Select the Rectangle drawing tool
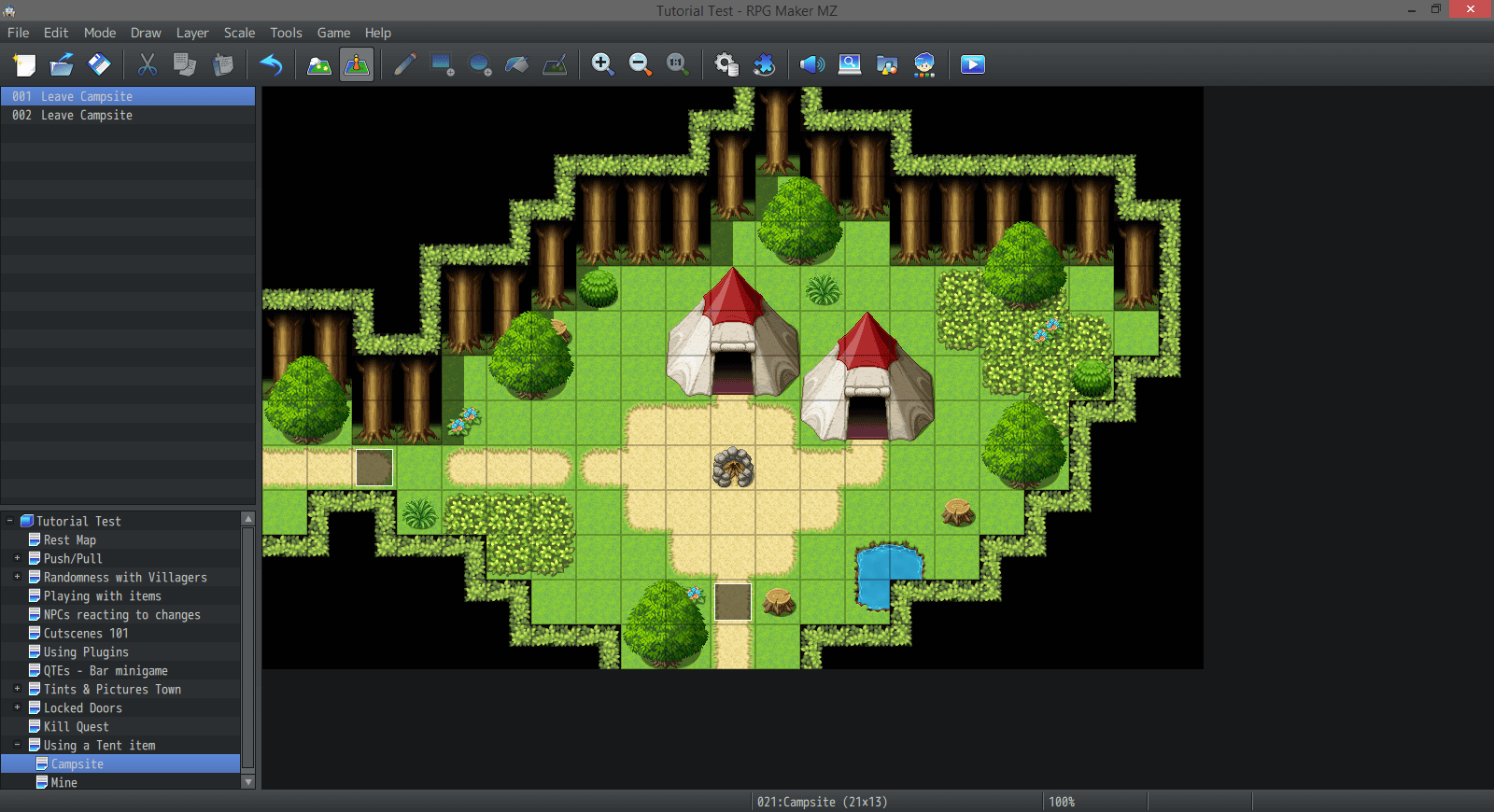 click(442, 64)
